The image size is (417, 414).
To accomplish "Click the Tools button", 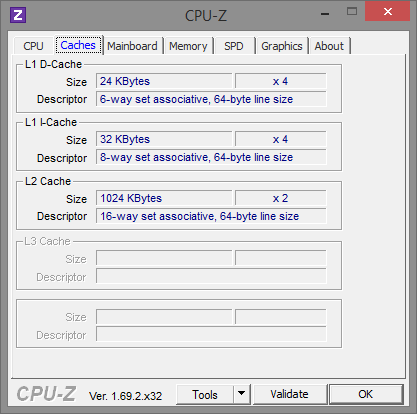I will (x=205, y=394).
